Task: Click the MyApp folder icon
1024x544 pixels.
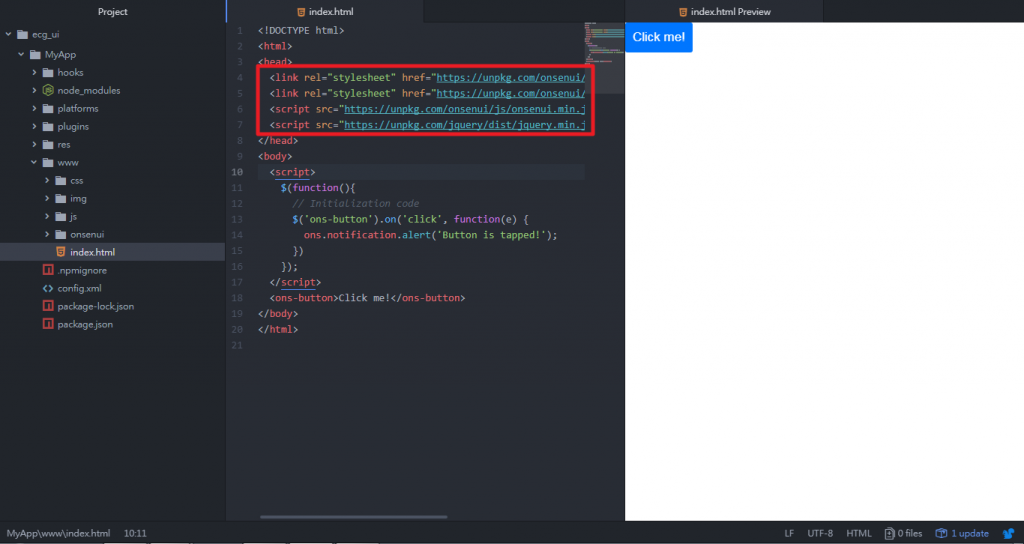Action: tap(35, 55)
